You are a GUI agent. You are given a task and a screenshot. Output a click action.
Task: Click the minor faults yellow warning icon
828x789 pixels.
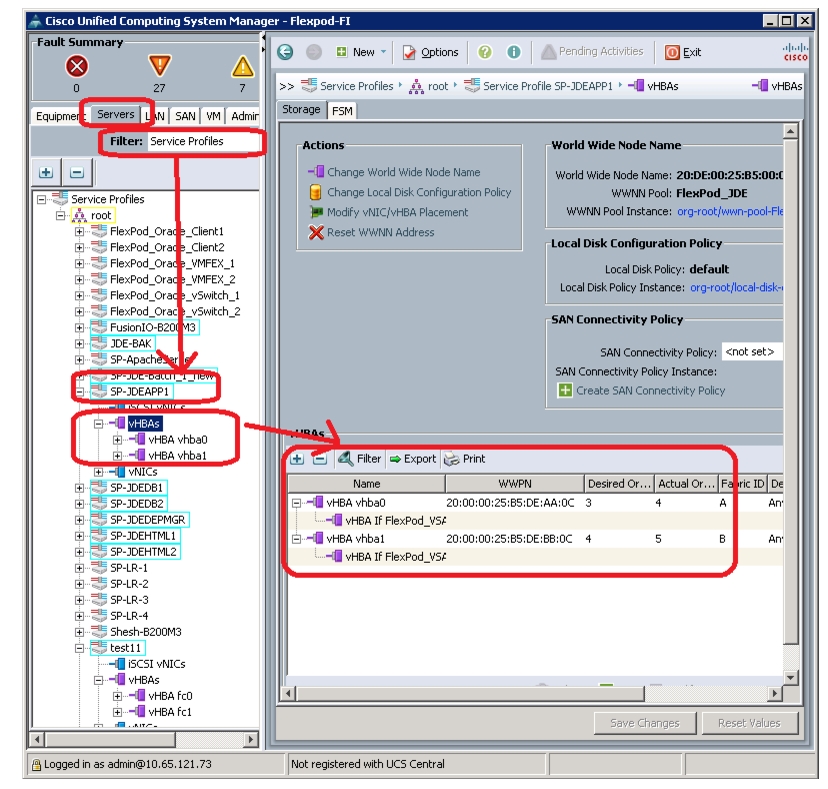point(242,67)
